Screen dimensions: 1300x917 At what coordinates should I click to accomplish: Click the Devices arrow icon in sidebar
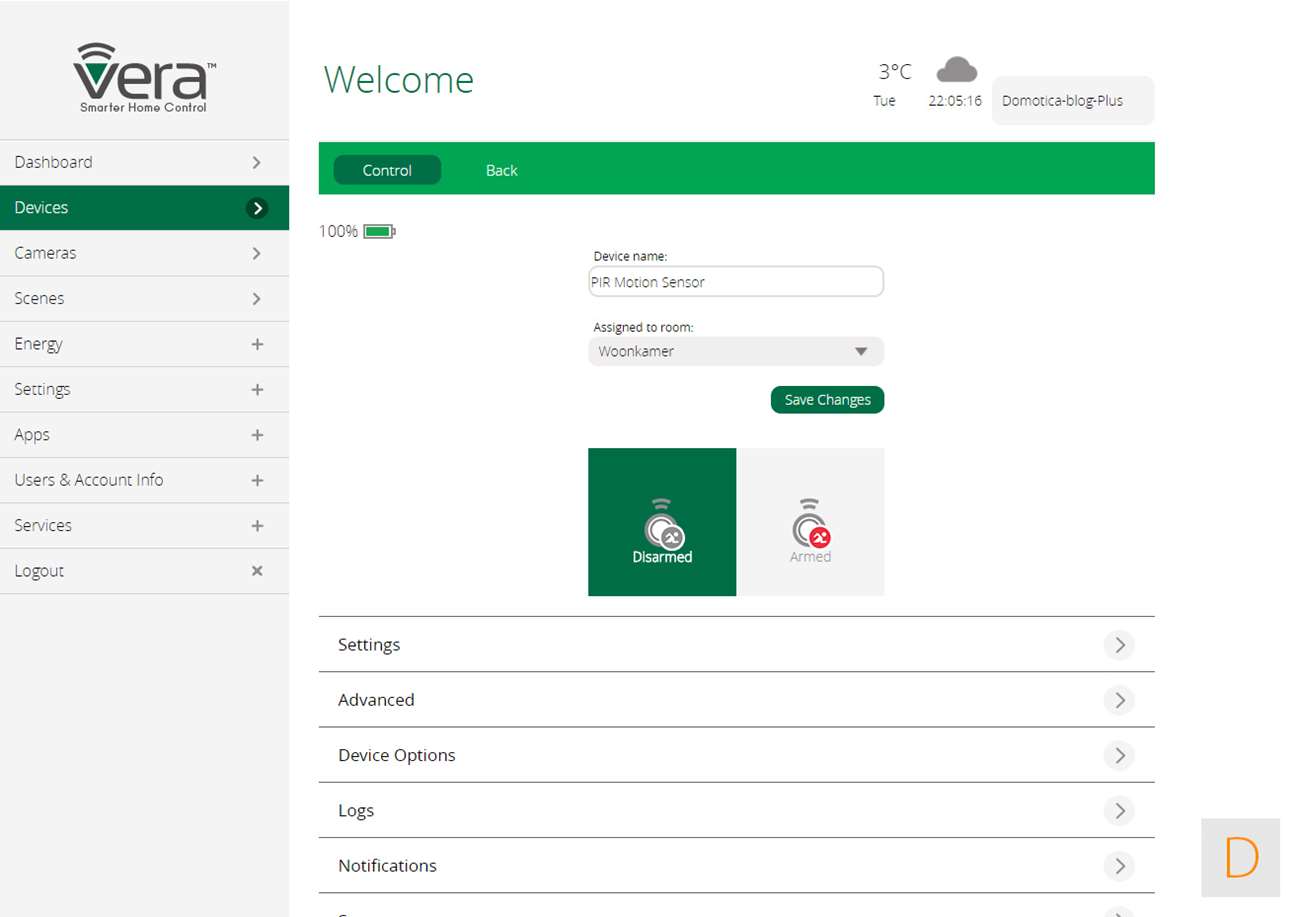257,208
